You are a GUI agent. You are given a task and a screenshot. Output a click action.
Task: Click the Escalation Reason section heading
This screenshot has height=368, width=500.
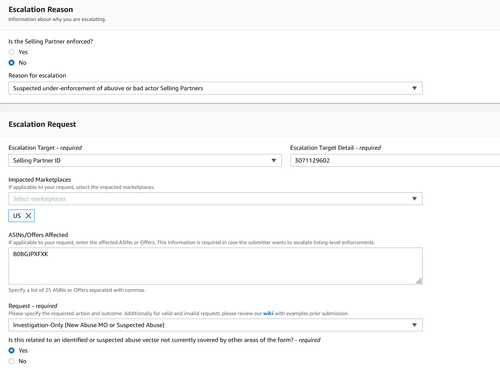(x=41, y=9)
